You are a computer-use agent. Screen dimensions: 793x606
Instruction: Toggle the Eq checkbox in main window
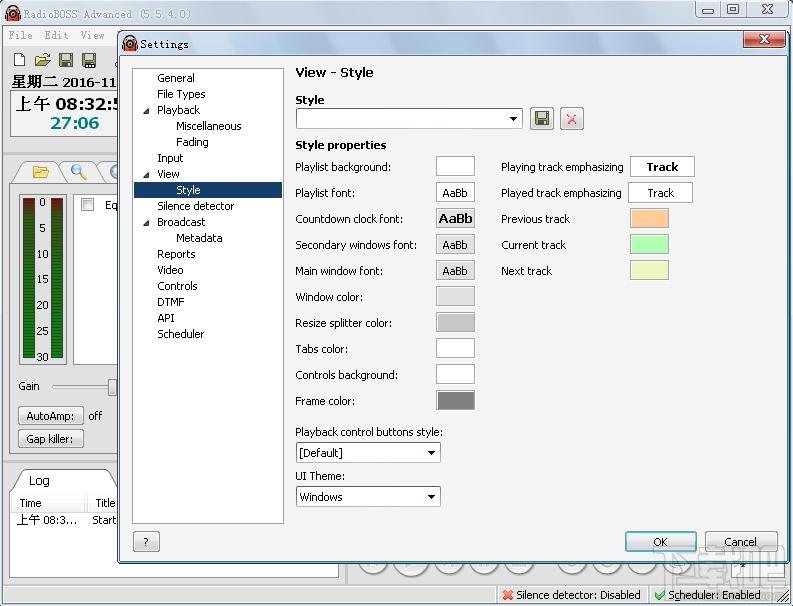[87, 205]
